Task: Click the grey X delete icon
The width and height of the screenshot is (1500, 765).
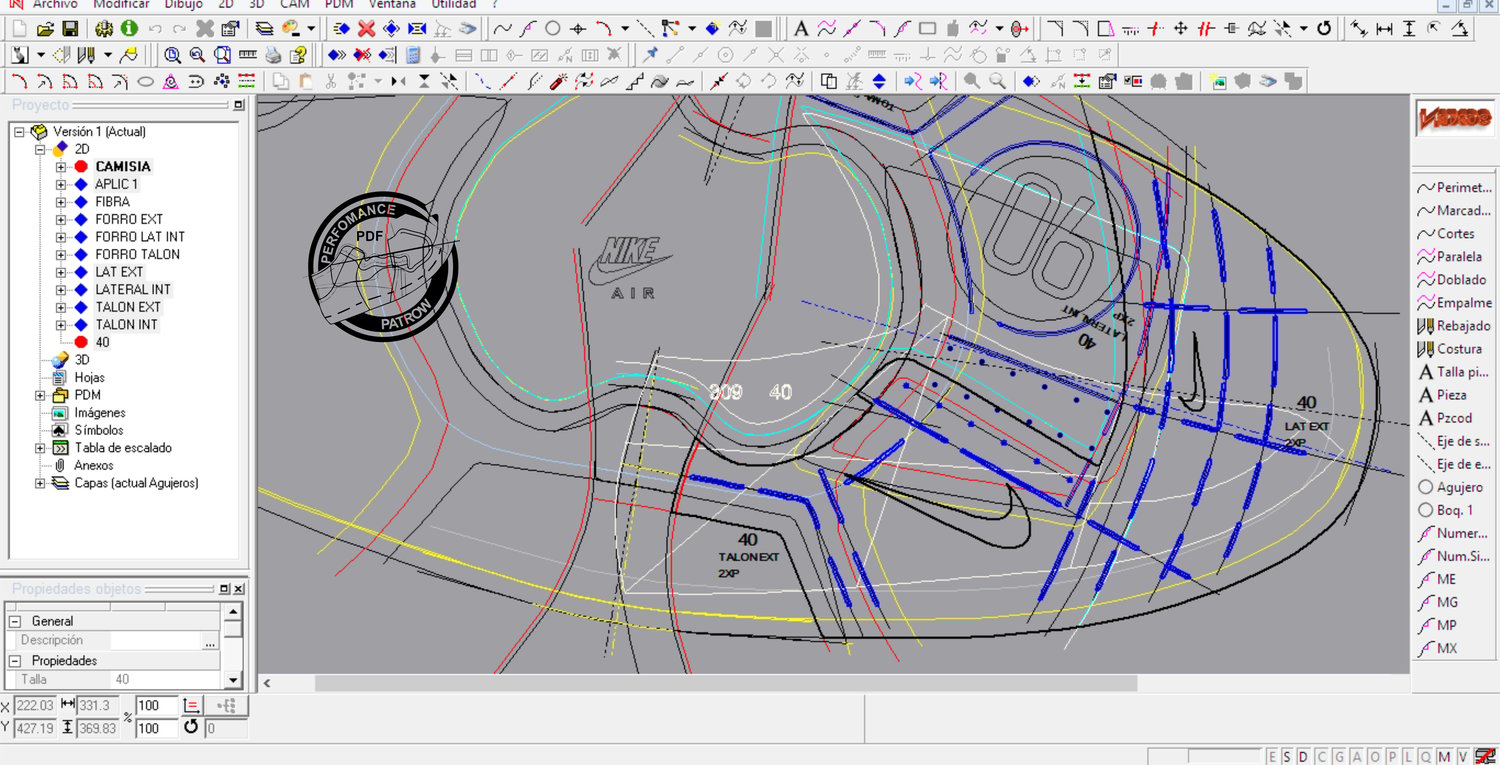Action: [205, 28]
